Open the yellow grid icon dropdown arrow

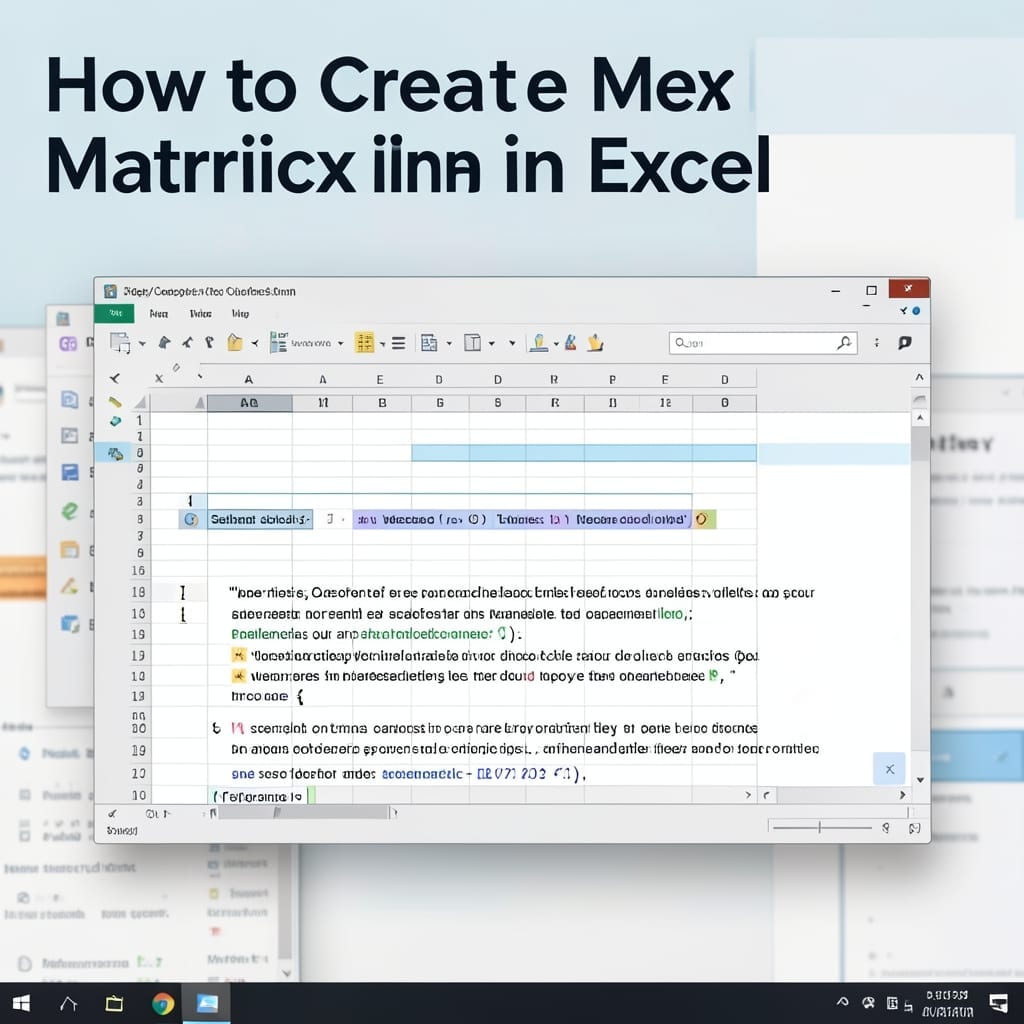click(x=382, y=344)
